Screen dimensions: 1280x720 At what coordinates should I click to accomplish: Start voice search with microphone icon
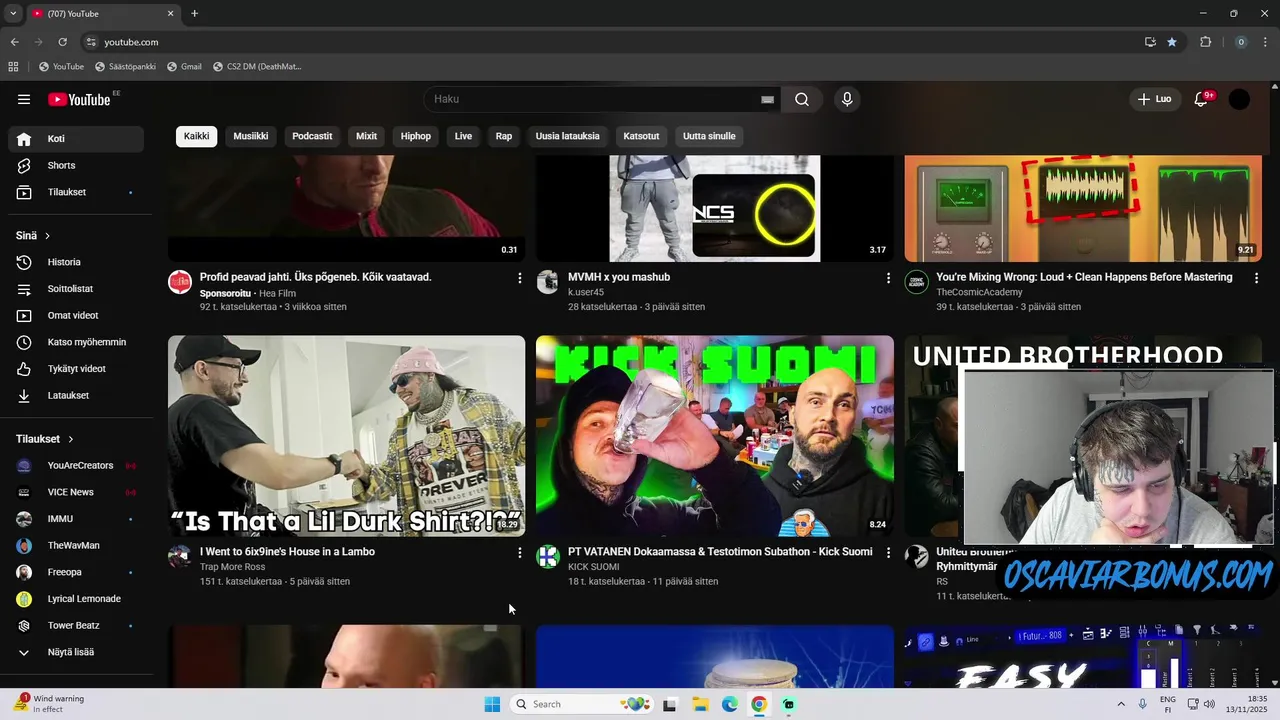coord(847,99)
